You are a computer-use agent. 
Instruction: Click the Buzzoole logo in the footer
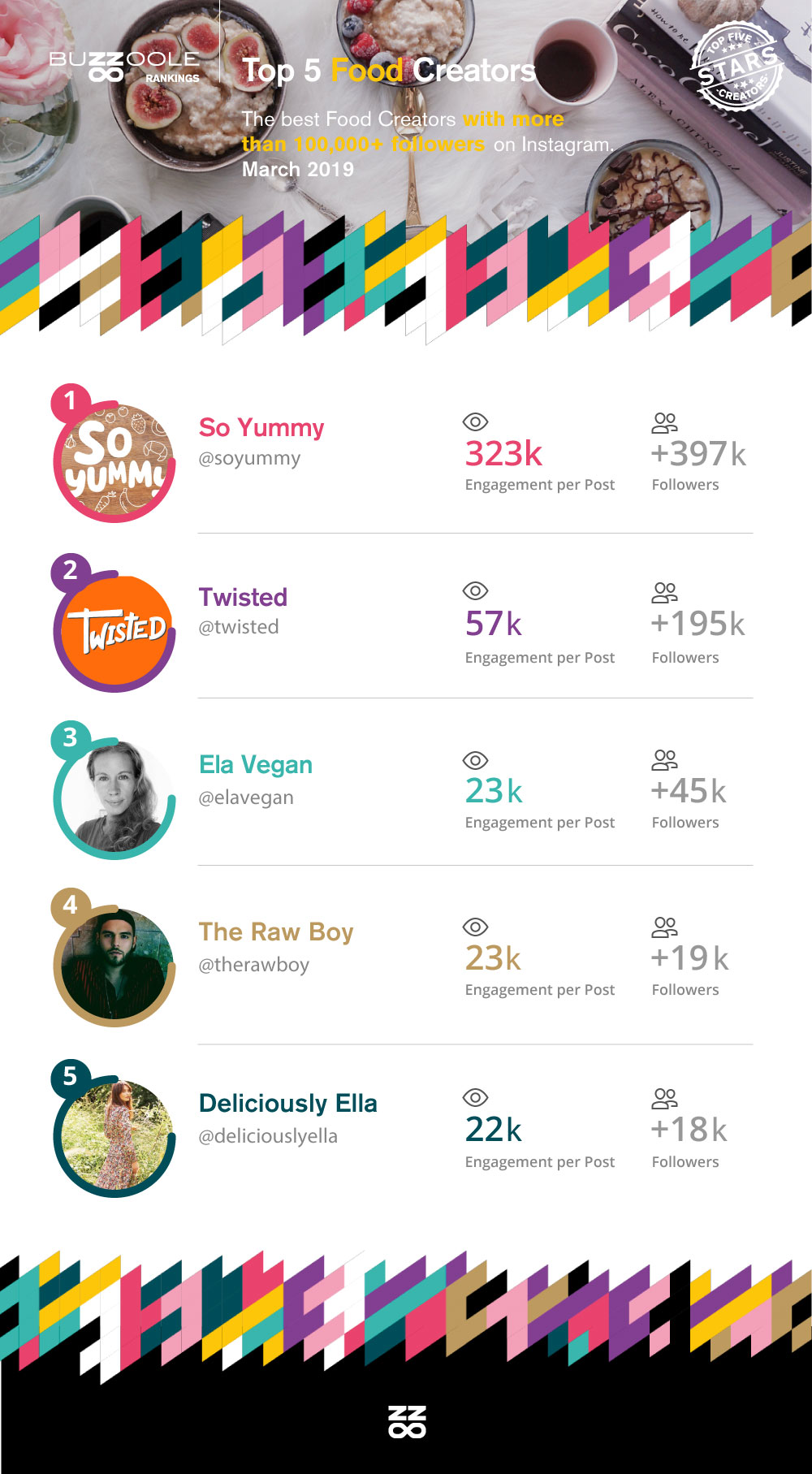(407, 1421)
